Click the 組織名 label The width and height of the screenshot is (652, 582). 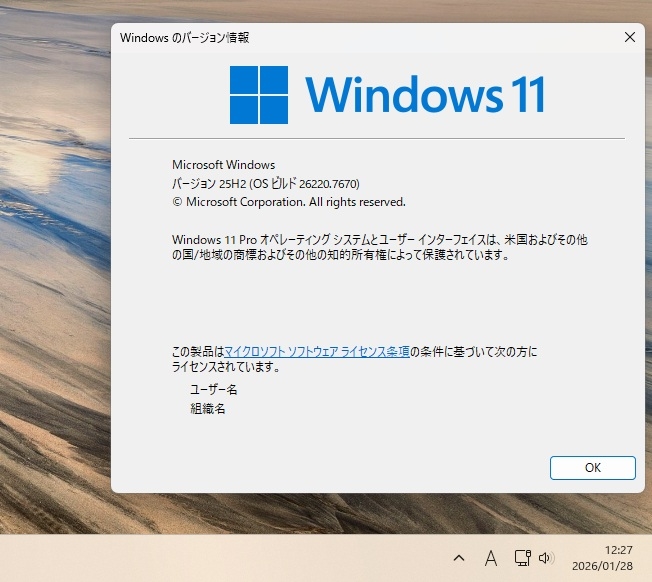tap(208, 409)
